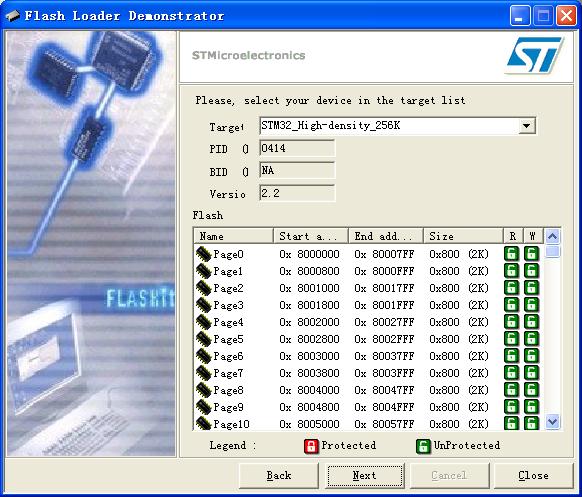Proceed with the Next button
This screenshot has height=497, width=582.
[x=364, y=475]
